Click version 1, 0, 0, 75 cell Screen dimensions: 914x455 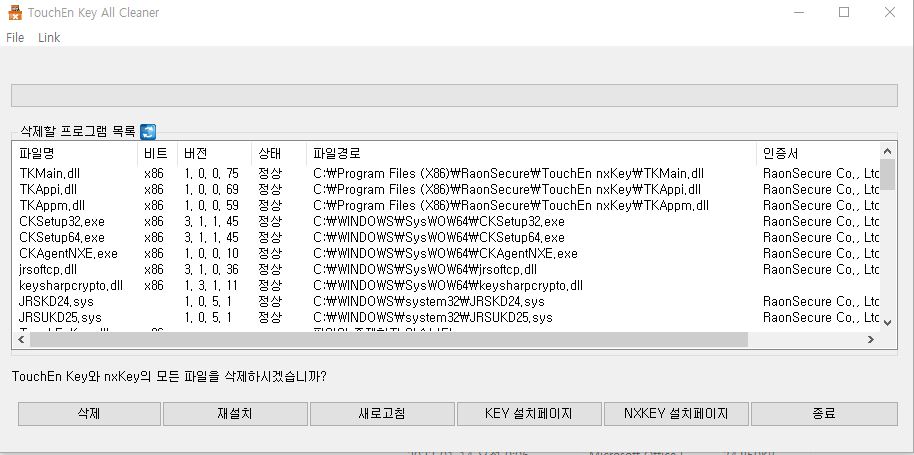(x=212, y=174)
